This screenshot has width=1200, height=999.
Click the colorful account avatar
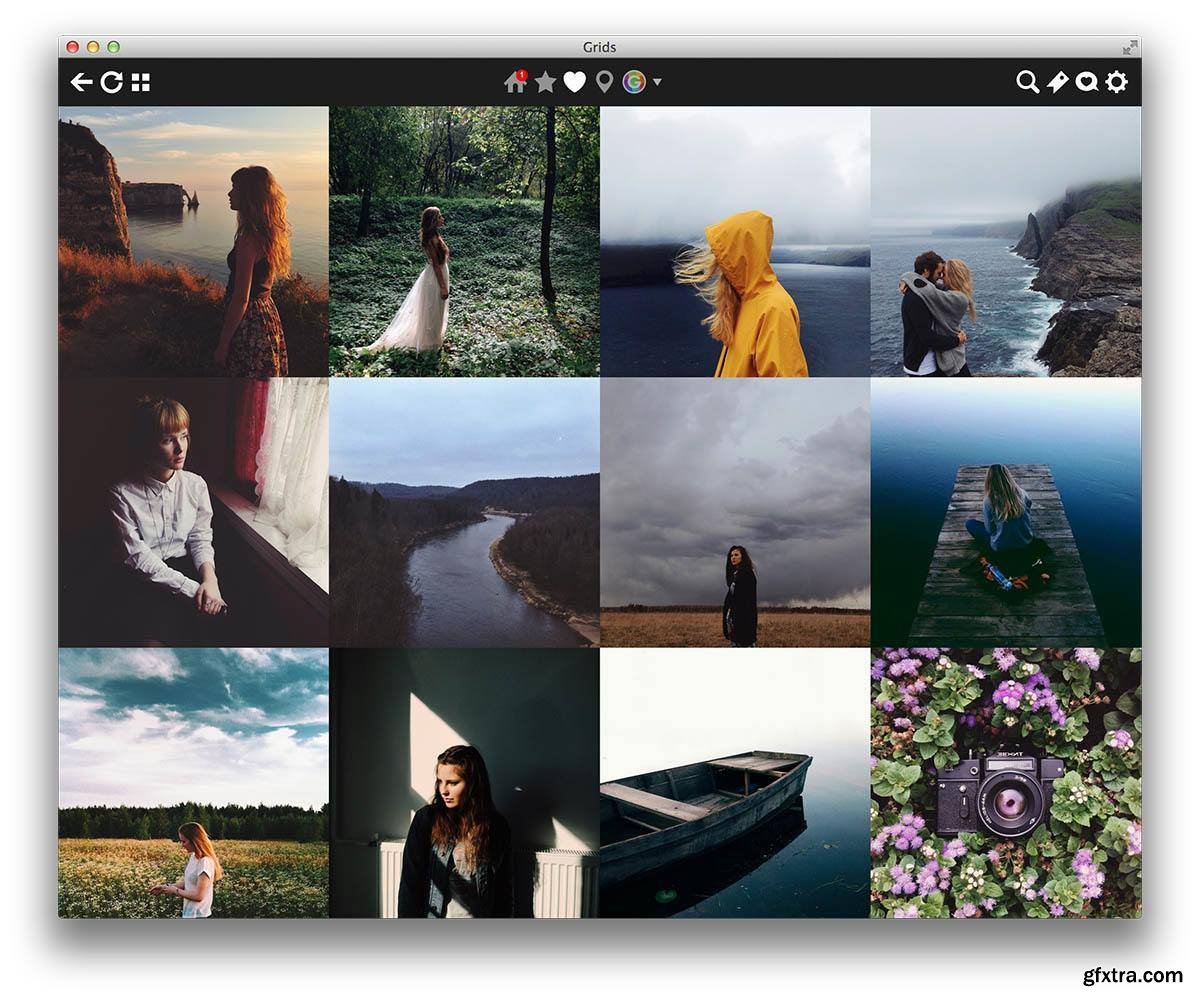pyautogui.click(x=634, y=82)
